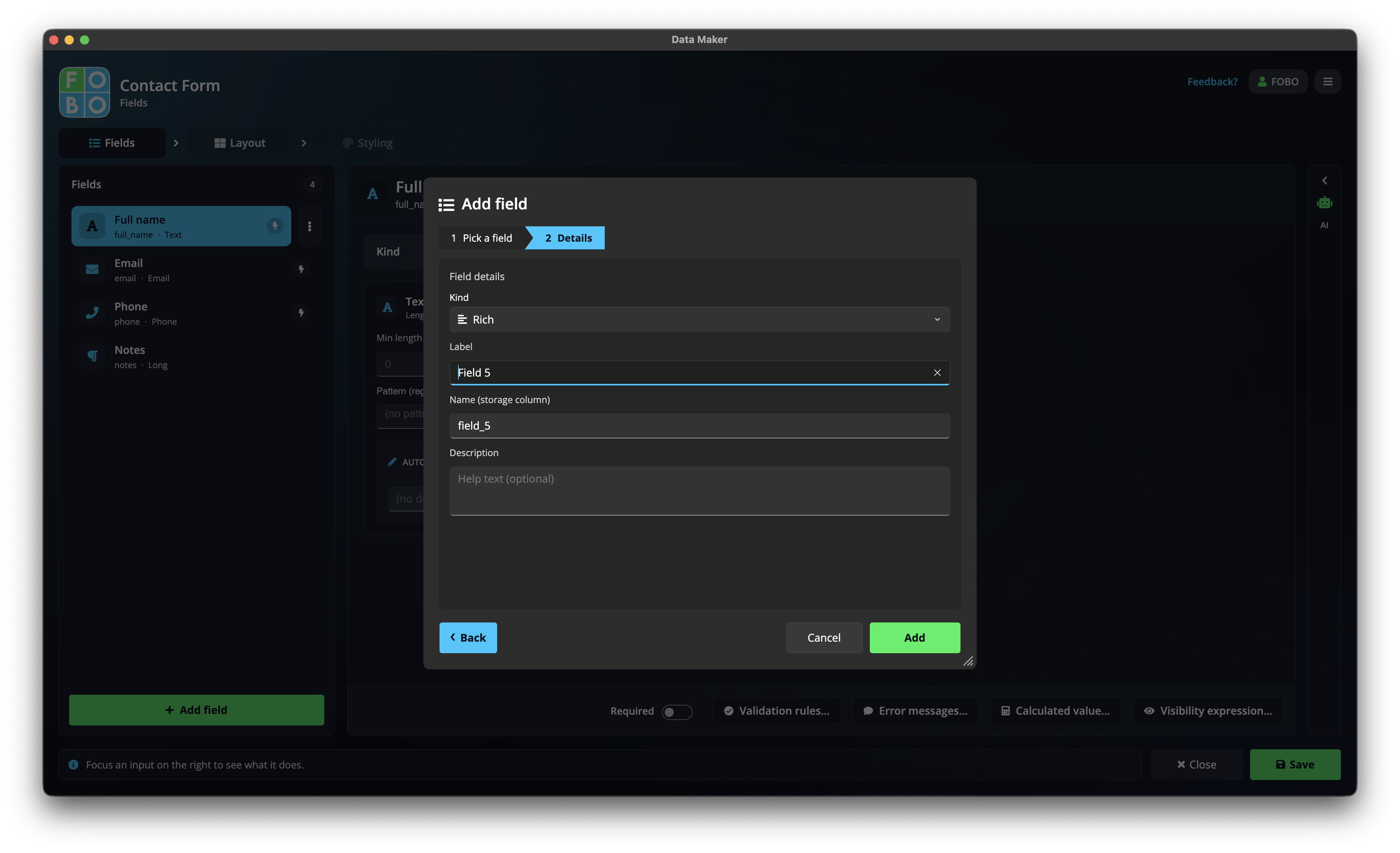This screenshot has height=853, width=1400.
Task: Click the Notes paragraph field icon
Action: click(92, 356)
